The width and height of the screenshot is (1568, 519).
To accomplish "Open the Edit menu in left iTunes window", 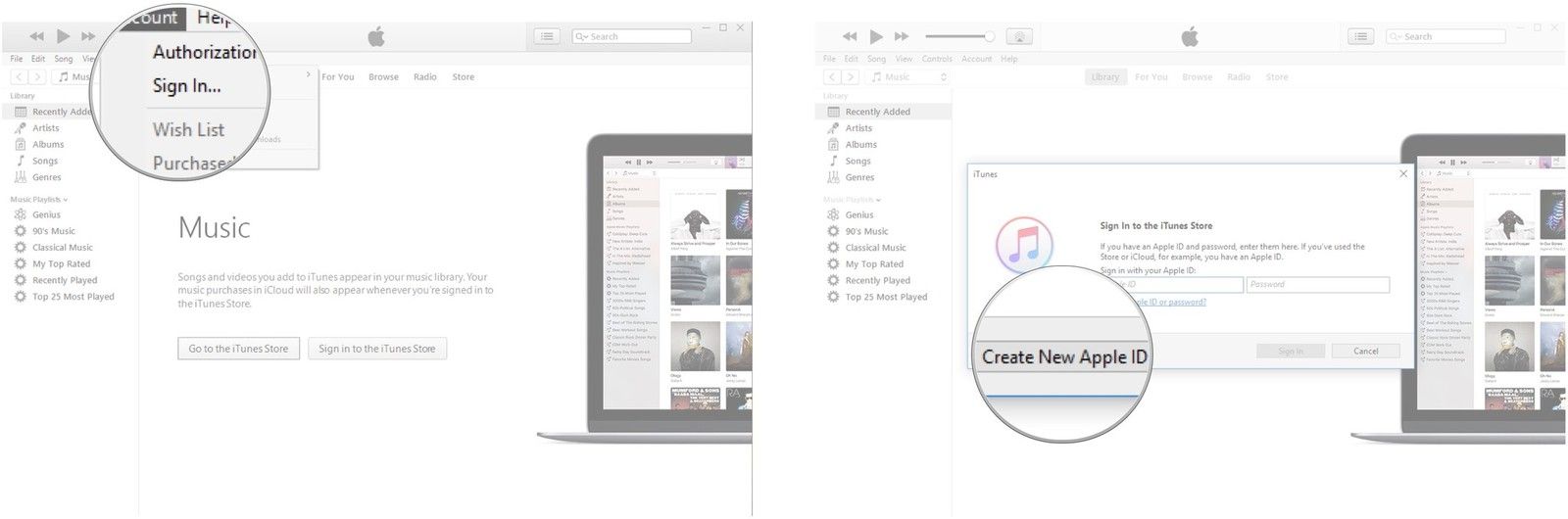I will 38,59.
